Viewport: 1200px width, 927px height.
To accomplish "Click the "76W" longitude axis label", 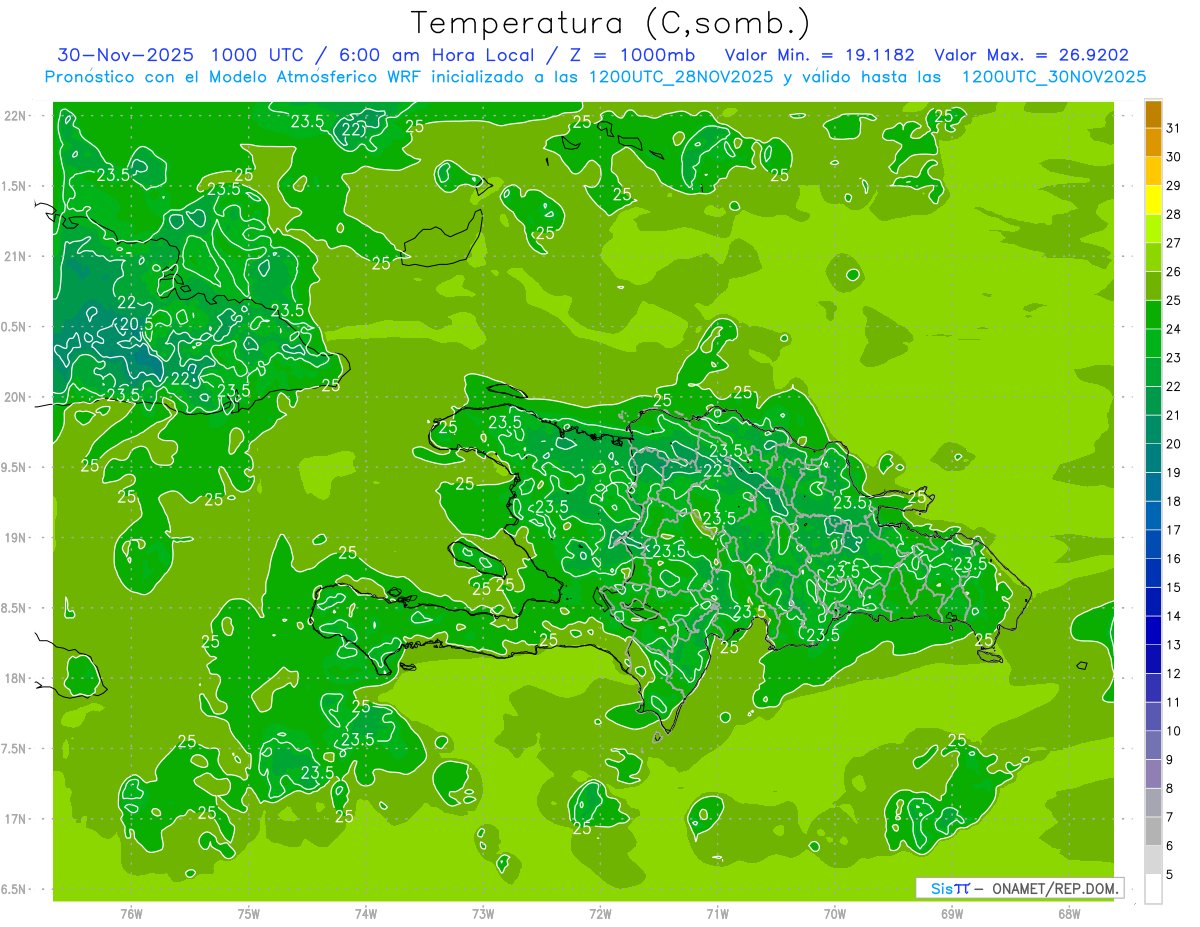I will [x=131, y=914].
